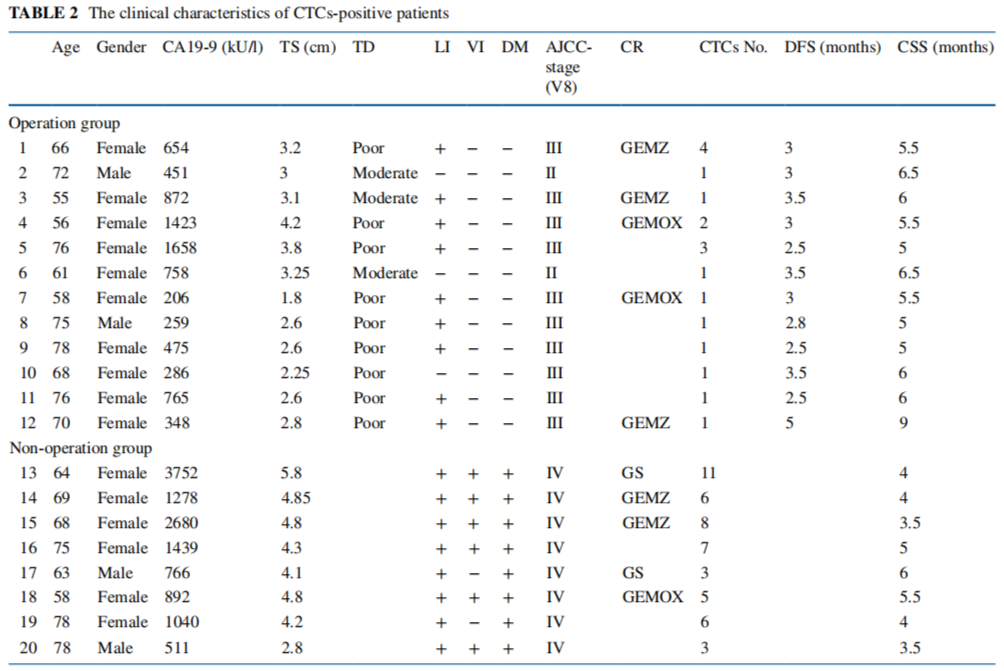Click the CSS value 9 for patient 12
Viewport: 1004px width, 671px height.
click(x=903, y=423)
